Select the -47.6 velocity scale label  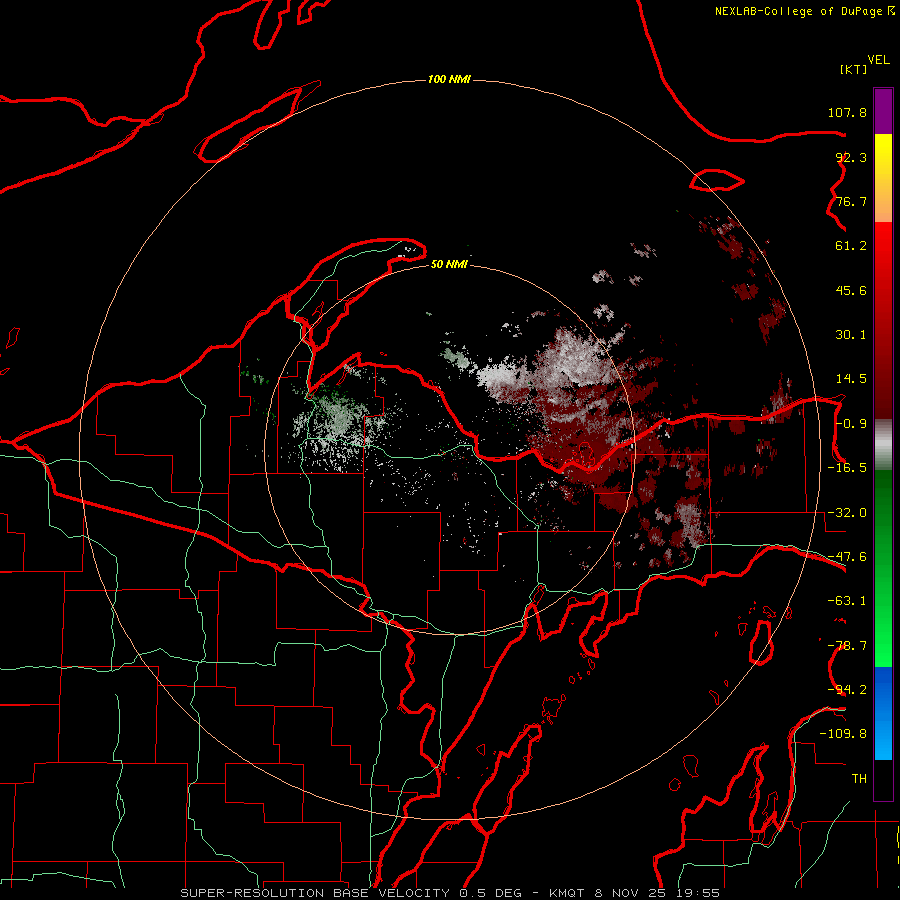point(847,557)
